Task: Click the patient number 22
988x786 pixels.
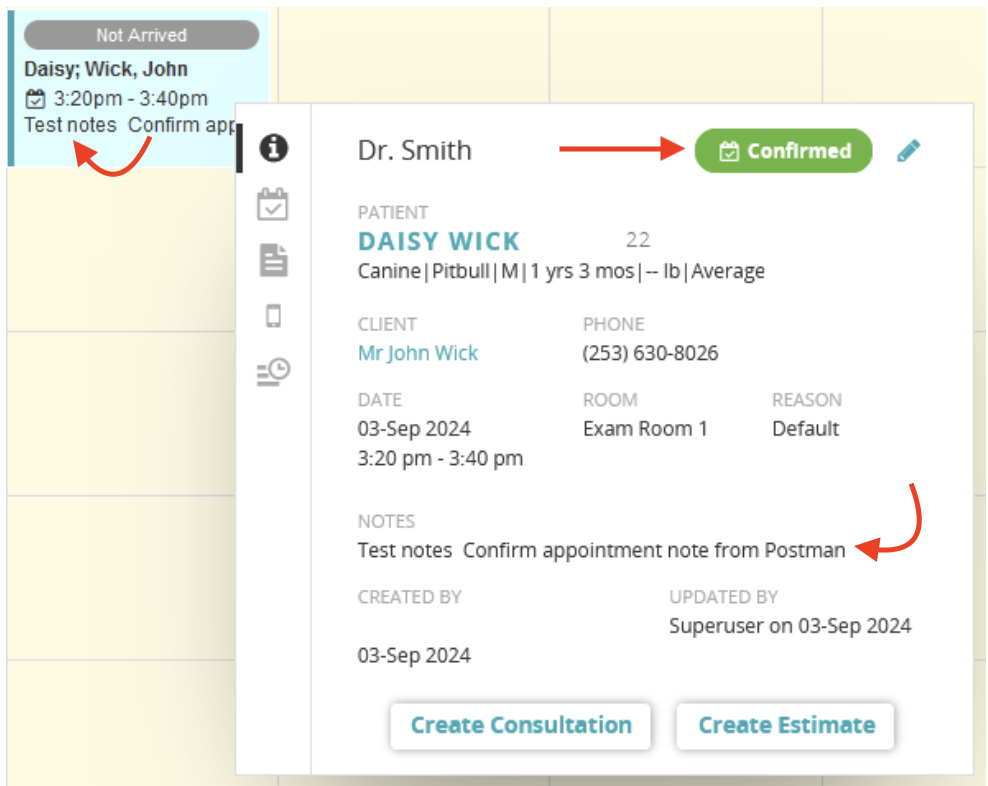Action: 638,240
